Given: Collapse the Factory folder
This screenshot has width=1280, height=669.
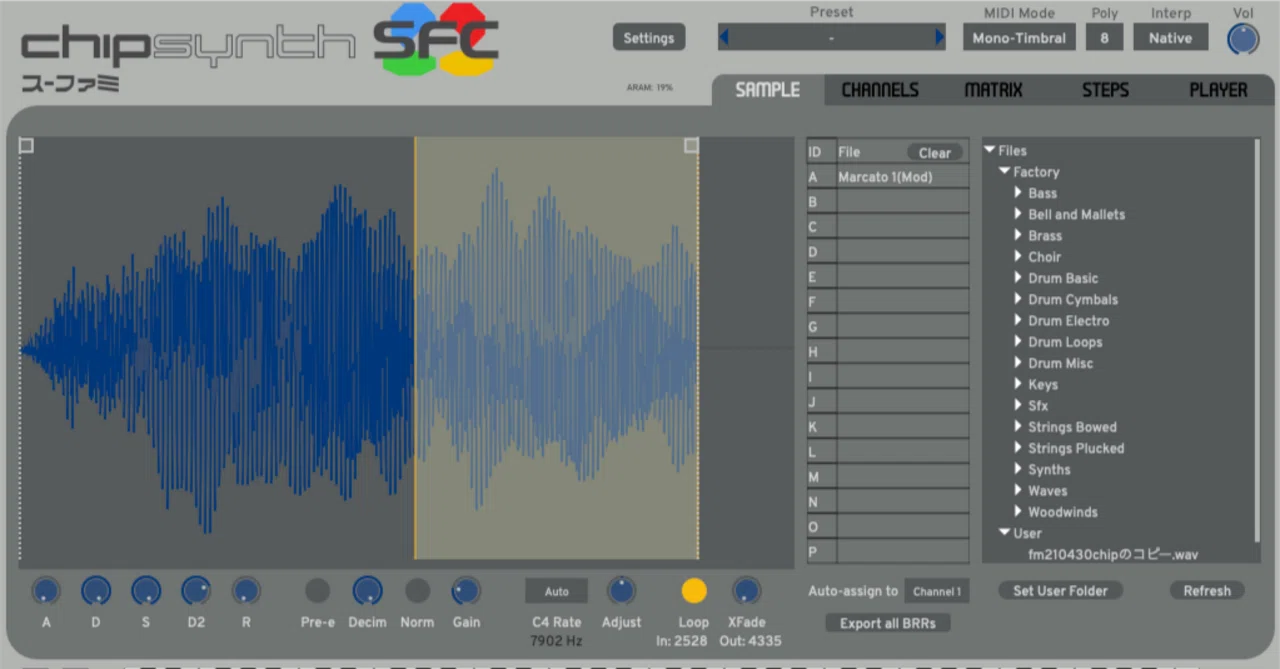Looking at the screenshot, I should coord(1004,172).
